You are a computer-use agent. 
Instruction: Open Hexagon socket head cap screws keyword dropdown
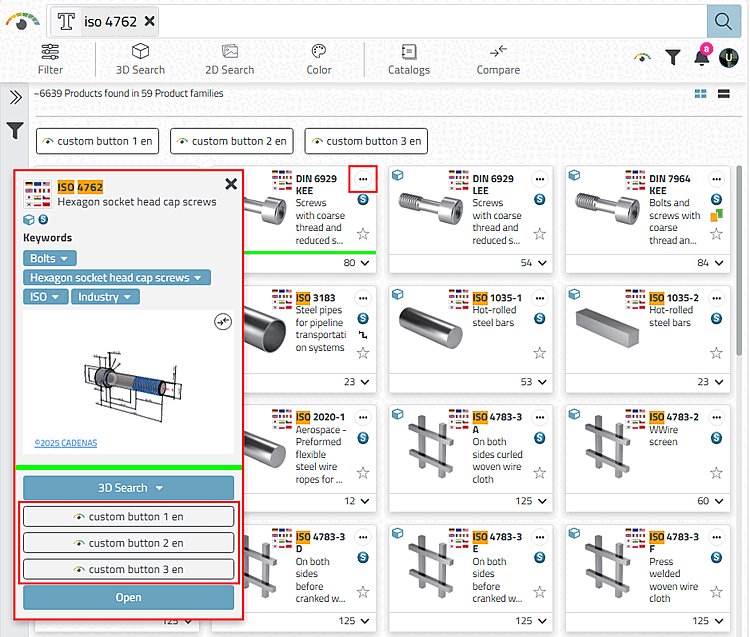pyautogui.click(x=117, y=277)
